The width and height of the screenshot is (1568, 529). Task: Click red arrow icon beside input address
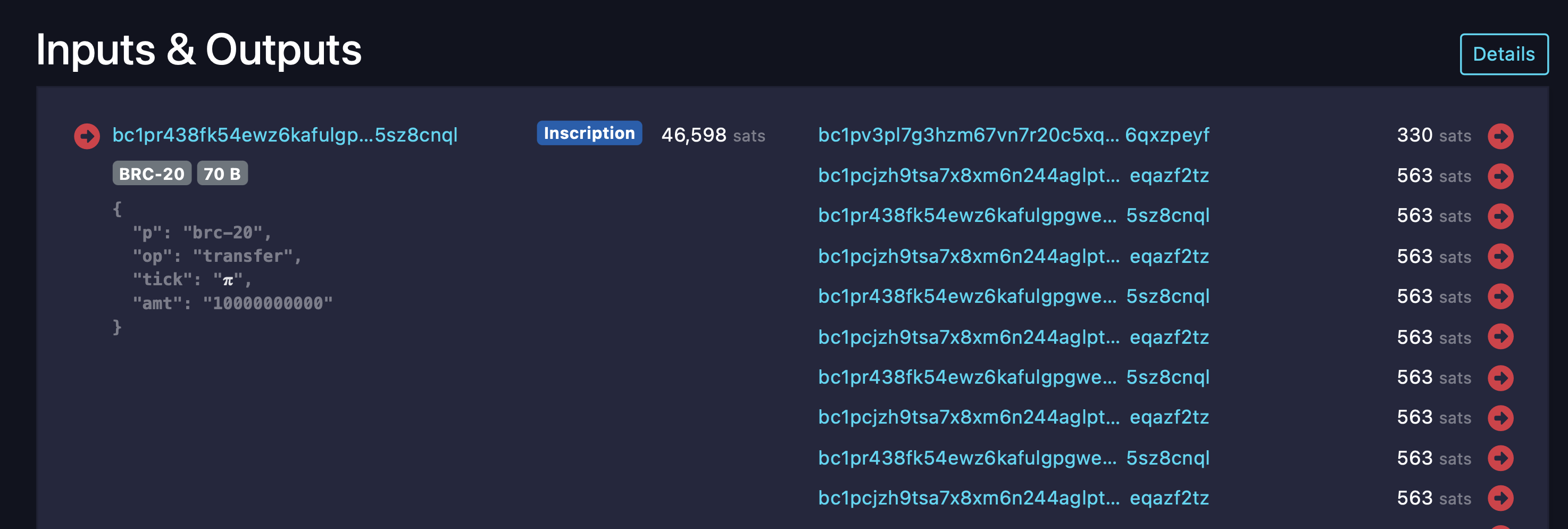pyautogui.click(x=87, y=136)
